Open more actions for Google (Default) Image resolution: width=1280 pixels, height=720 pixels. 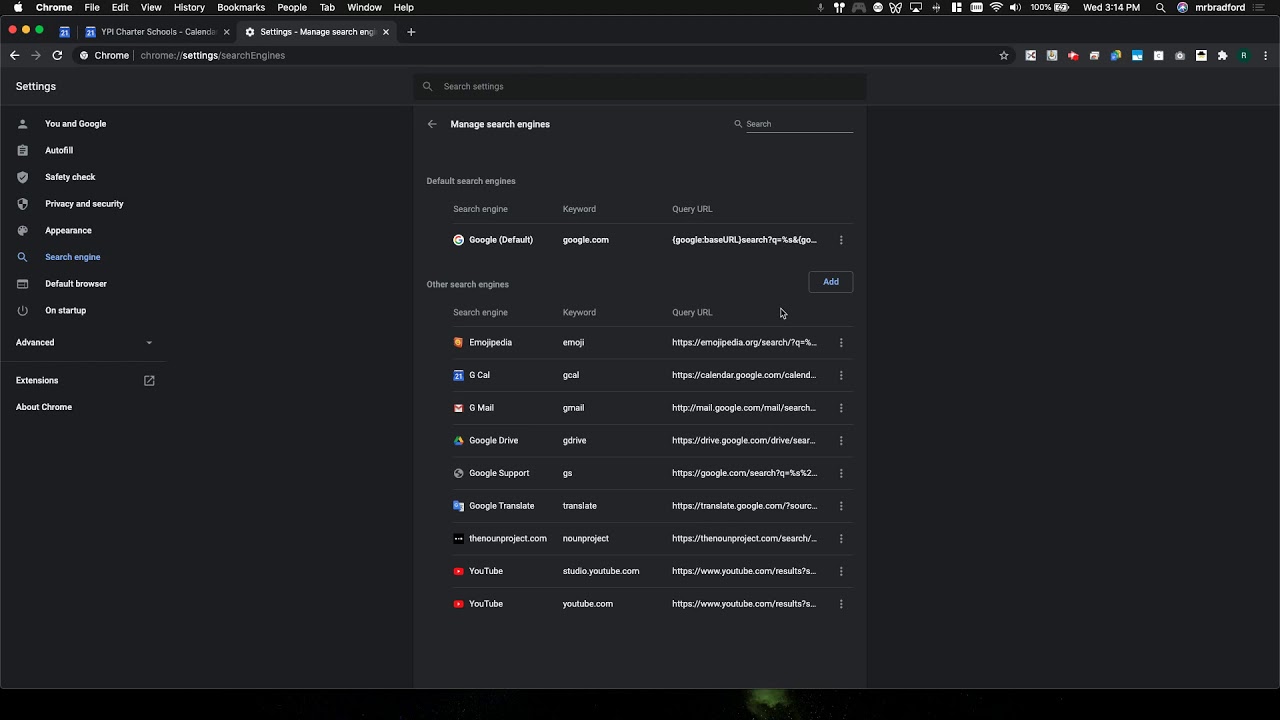pyautogui.click(x=841, y=240)
